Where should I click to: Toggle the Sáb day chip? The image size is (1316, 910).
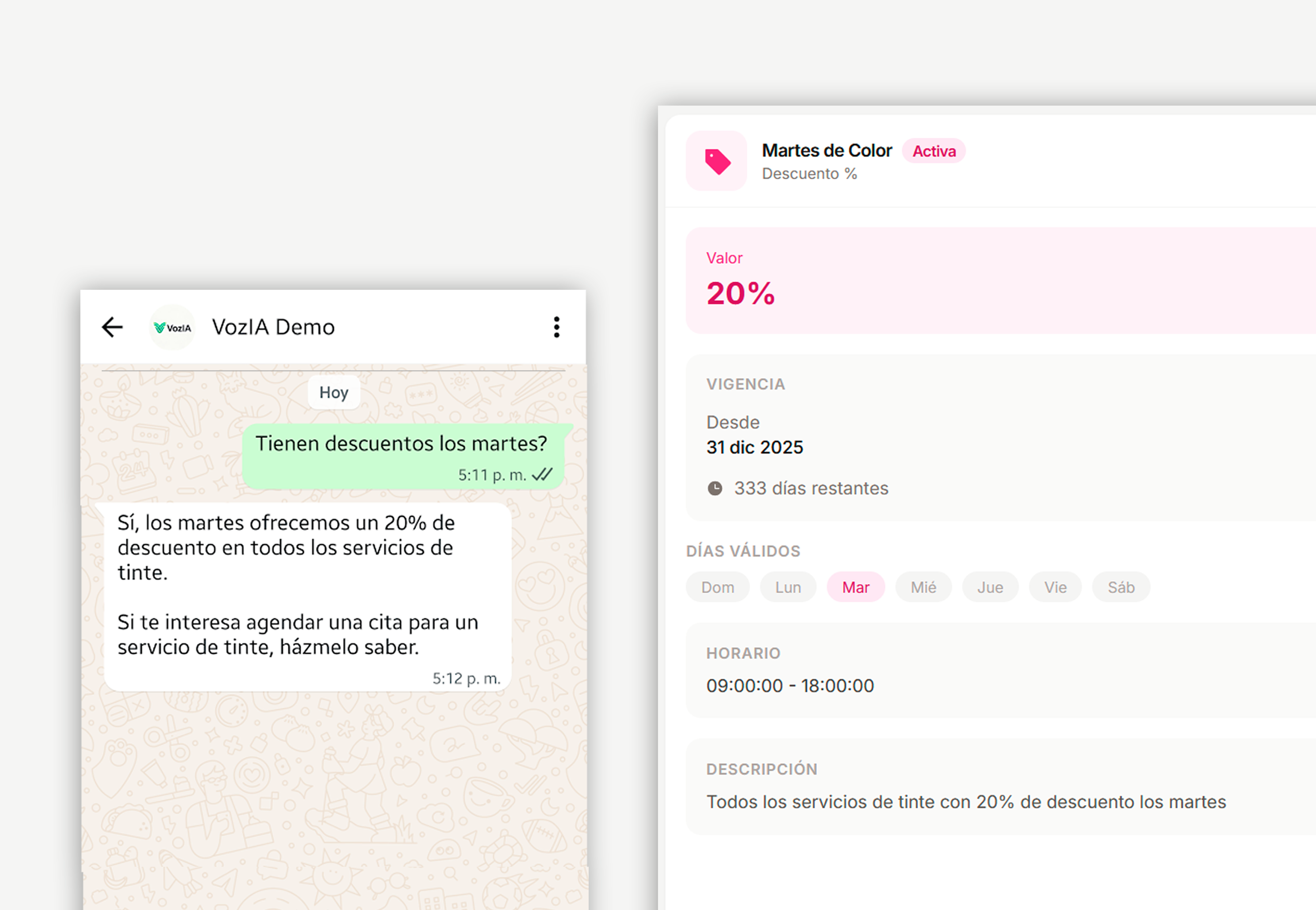click(x=1120, y=587)
